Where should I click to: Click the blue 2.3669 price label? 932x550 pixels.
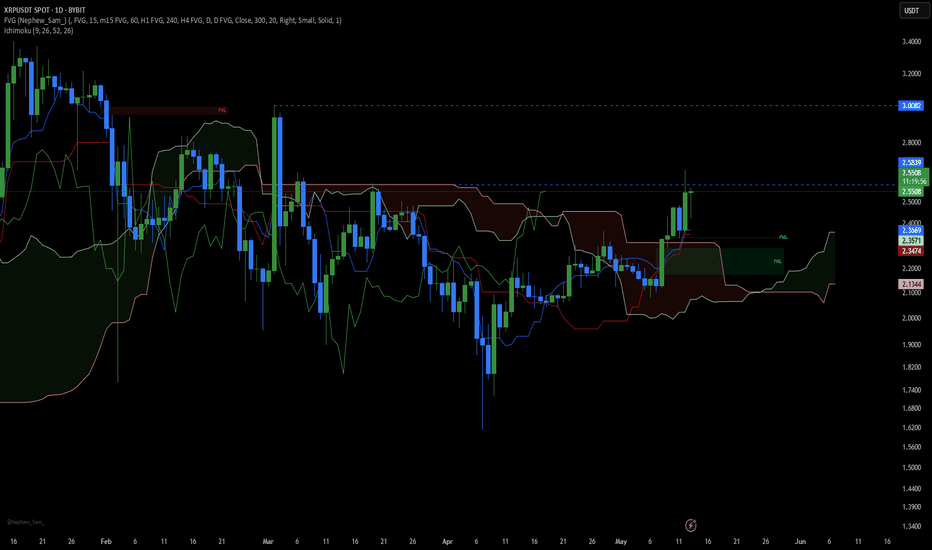(x=911, y=230)
